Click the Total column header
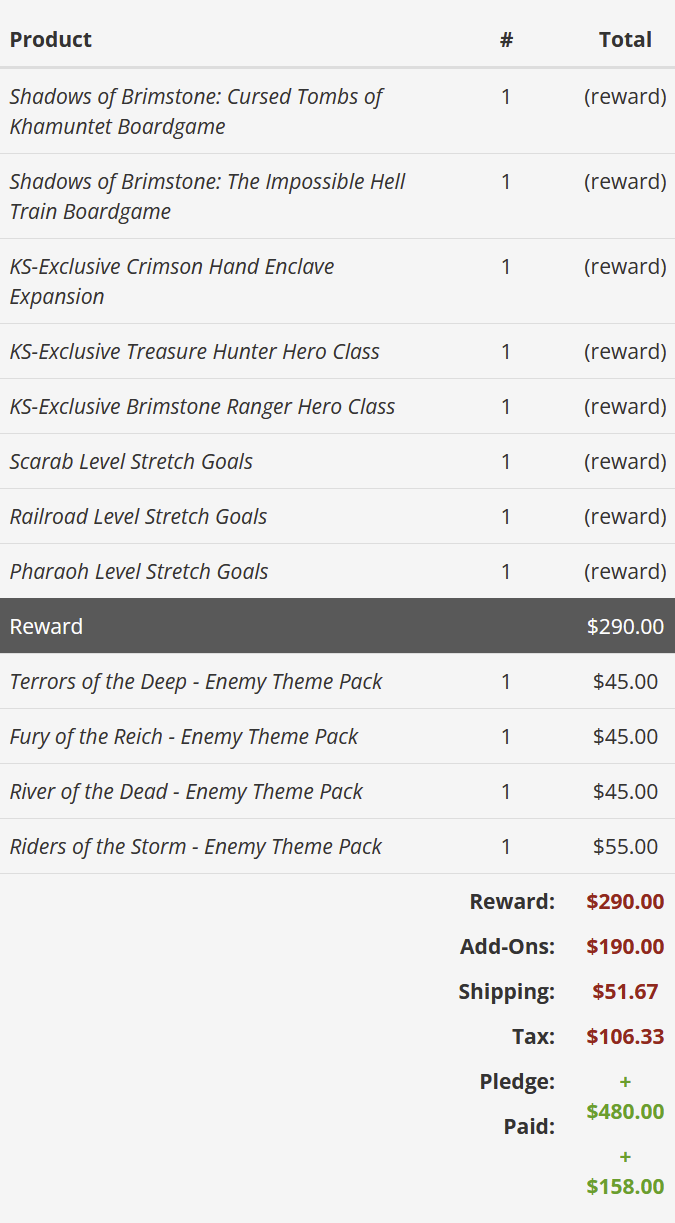The height and width of the screenshot is (1223, 675). (625, 39)
